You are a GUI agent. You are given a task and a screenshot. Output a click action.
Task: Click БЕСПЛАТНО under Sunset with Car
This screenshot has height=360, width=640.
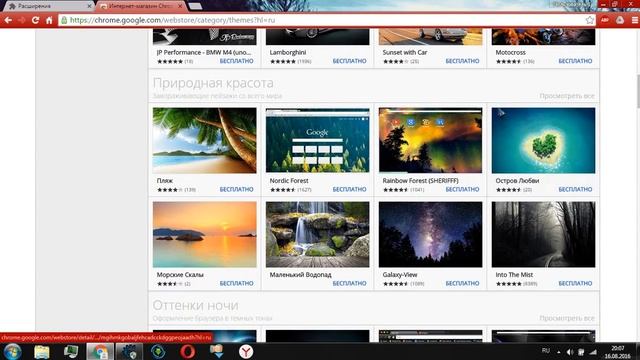click(462, 61)
